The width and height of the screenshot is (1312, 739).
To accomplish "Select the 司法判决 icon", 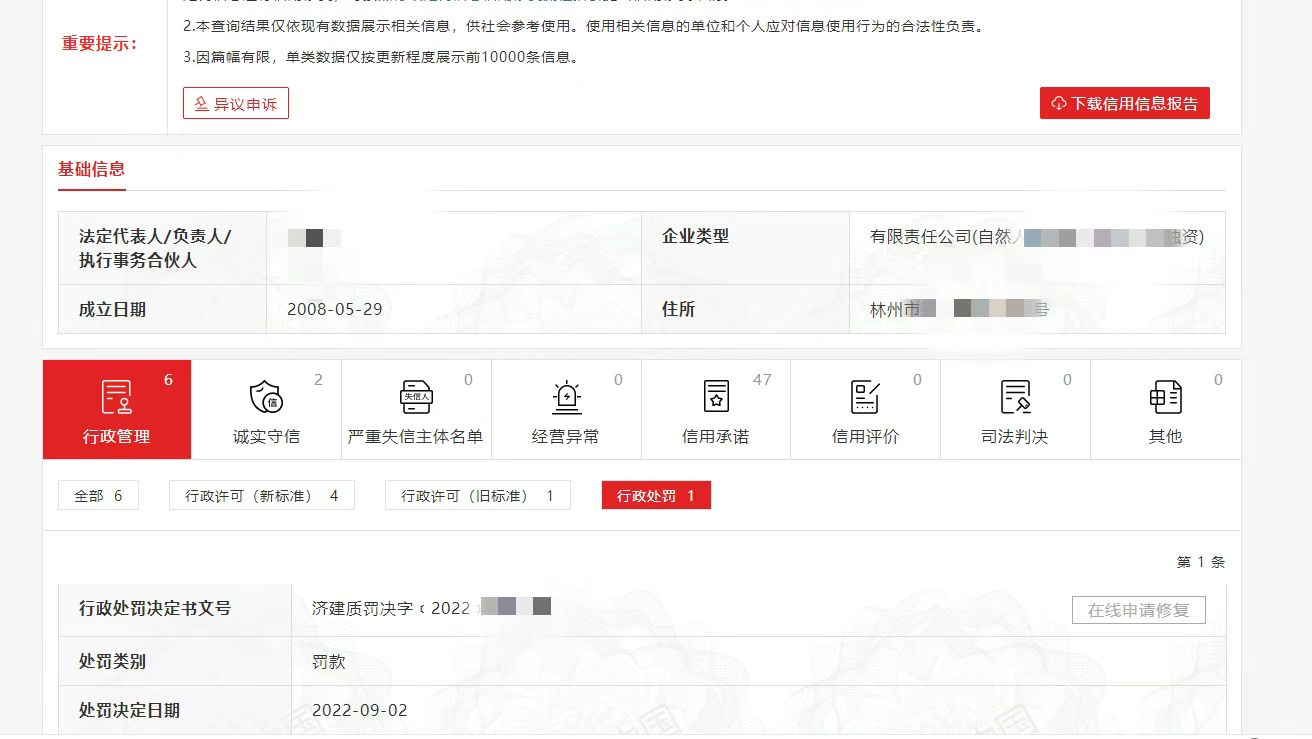I will click(1015, 397).
